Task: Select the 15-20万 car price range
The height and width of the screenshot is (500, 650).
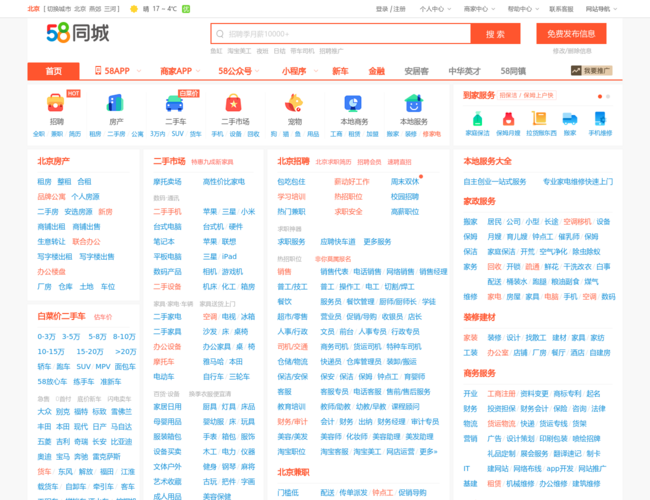Action: [90, 352]
